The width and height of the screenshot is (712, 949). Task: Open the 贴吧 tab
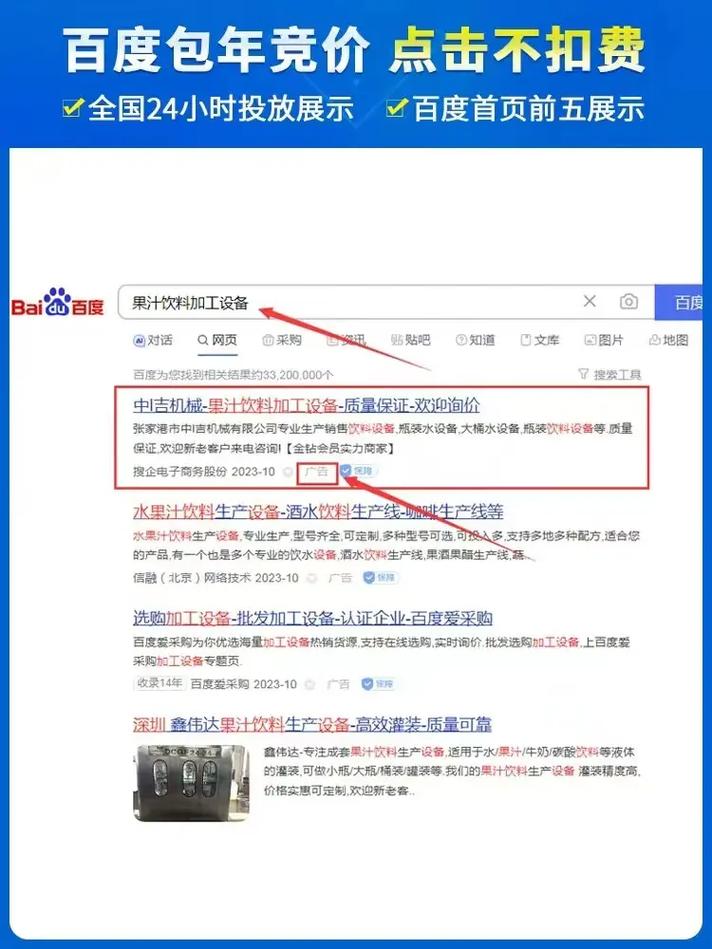pos(410,340)
